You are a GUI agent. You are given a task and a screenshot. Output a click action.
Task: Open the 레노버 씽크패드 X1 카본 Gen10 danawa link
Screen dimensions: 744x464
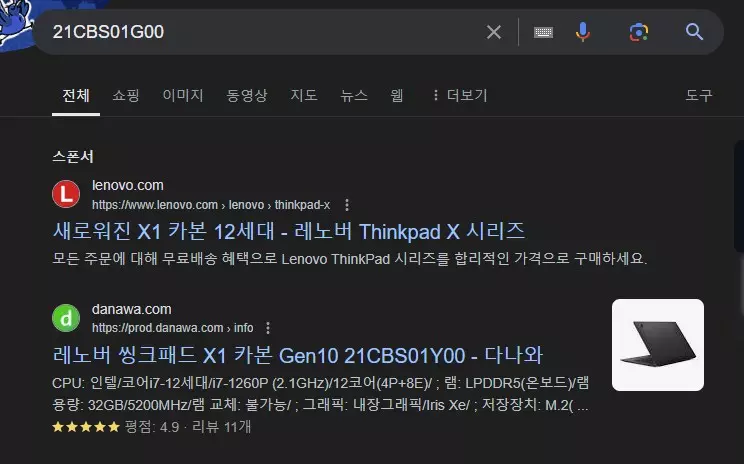(298, 355)
